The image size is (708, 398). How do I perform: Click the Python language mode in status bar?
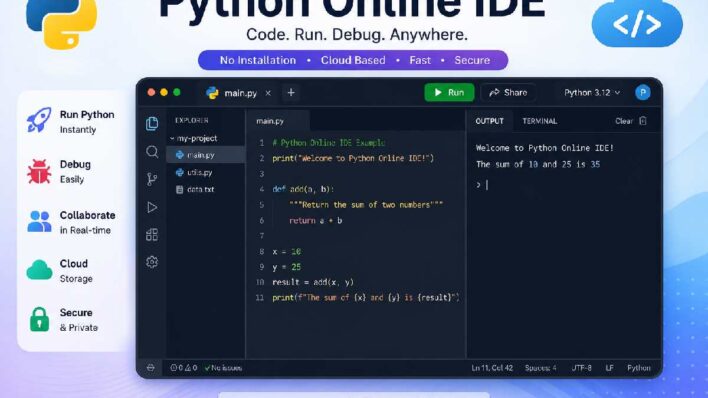pos(638,368)
